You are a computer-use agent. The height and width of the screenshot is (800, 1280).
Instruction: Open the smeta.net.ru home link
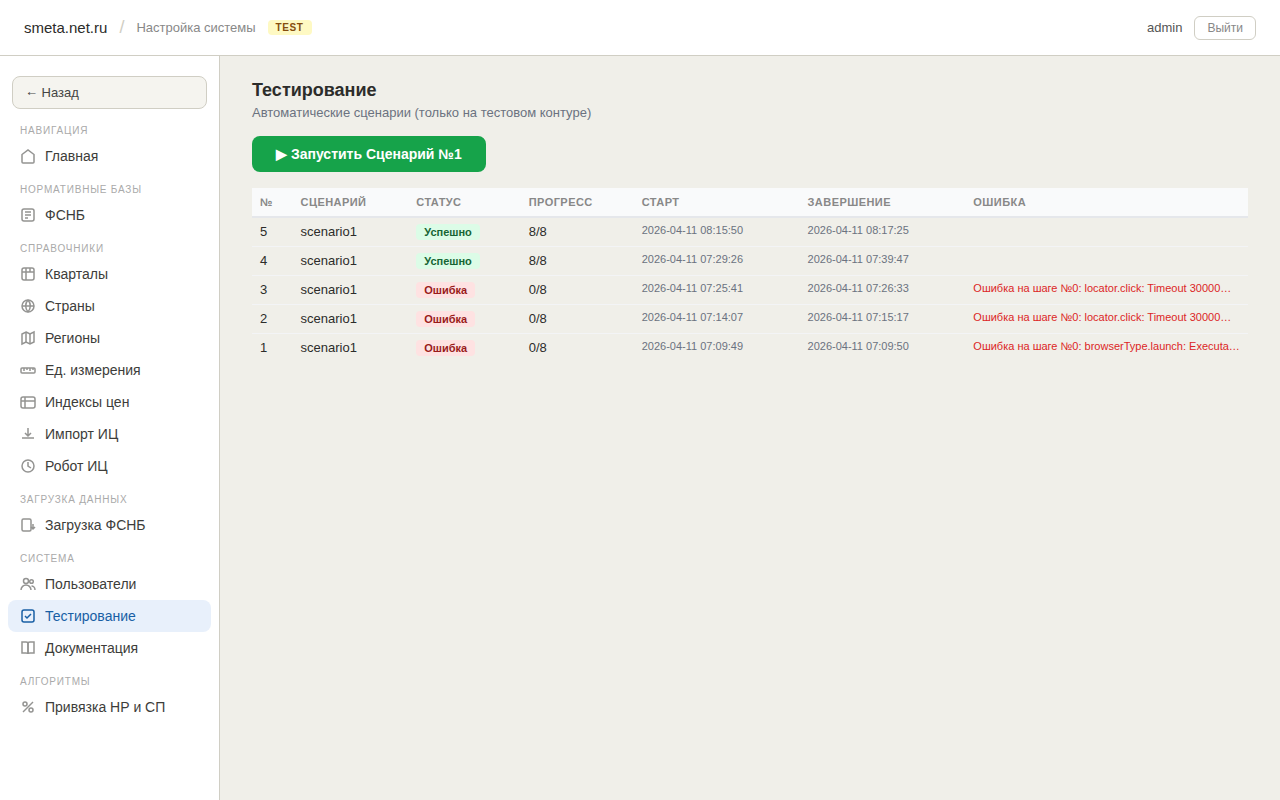tap(65, 27)
